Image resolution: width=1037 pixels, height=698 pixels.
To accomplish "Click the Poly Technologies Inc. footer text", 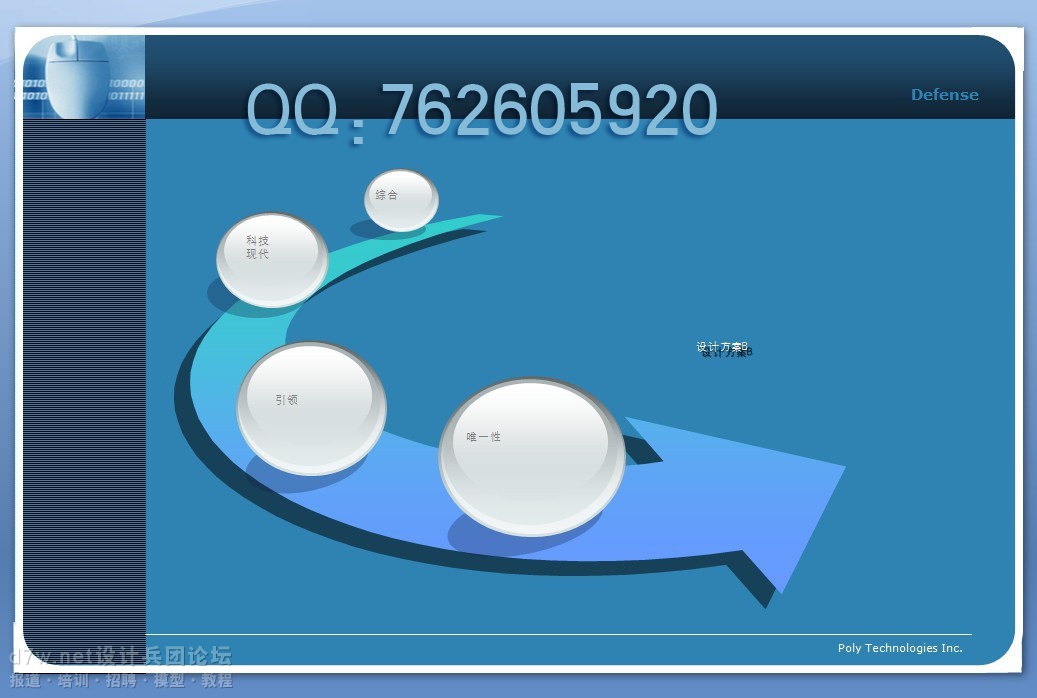I will point(899,648).
